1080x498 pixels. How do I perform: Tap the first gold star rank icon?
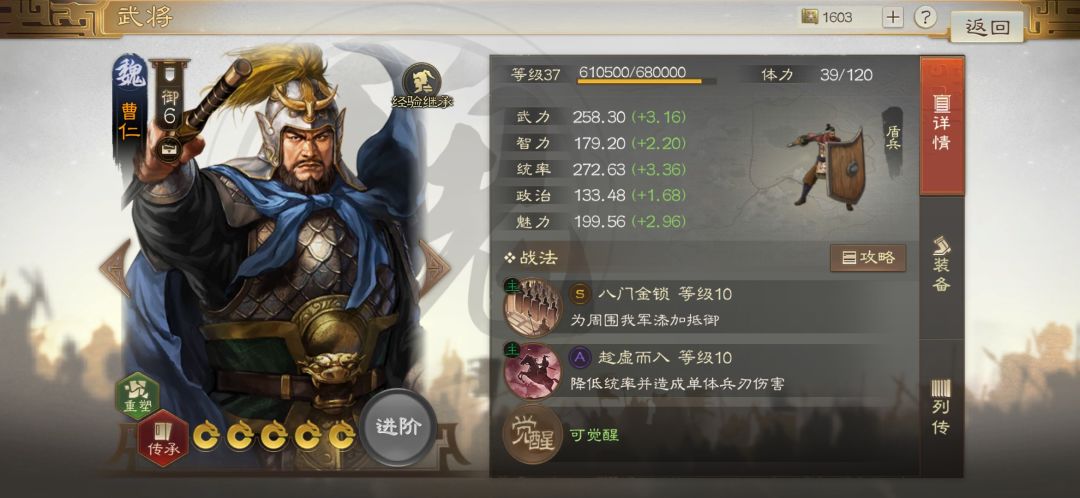[206, 435]
